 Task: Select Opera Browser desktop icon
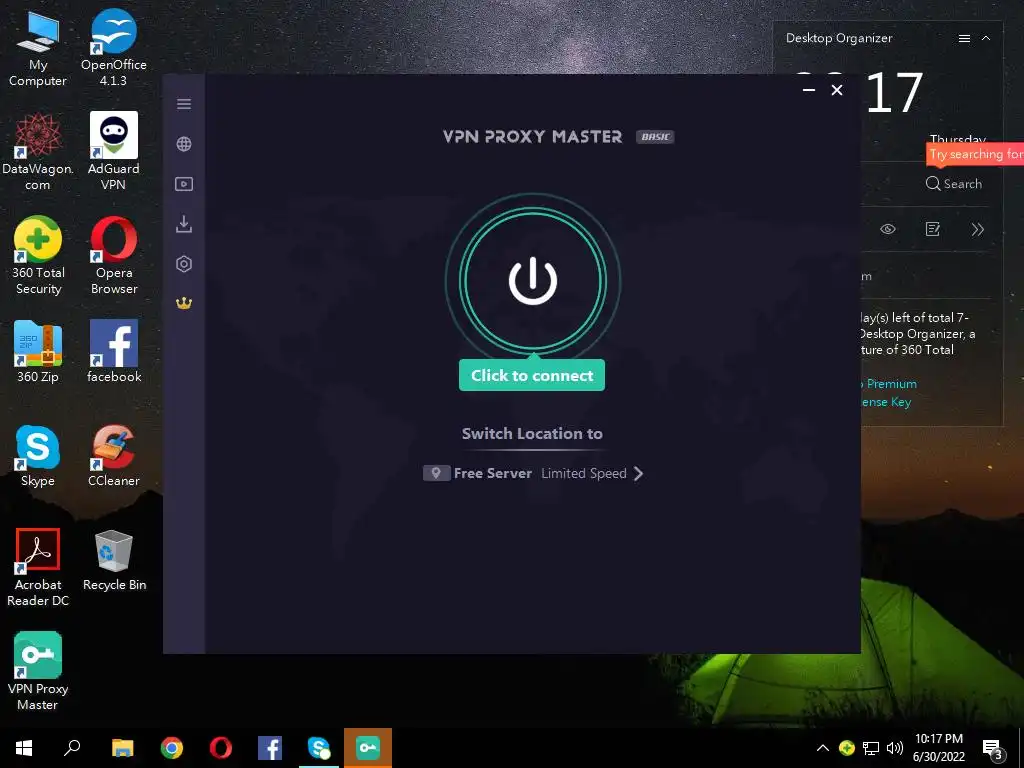coord(114,256)
